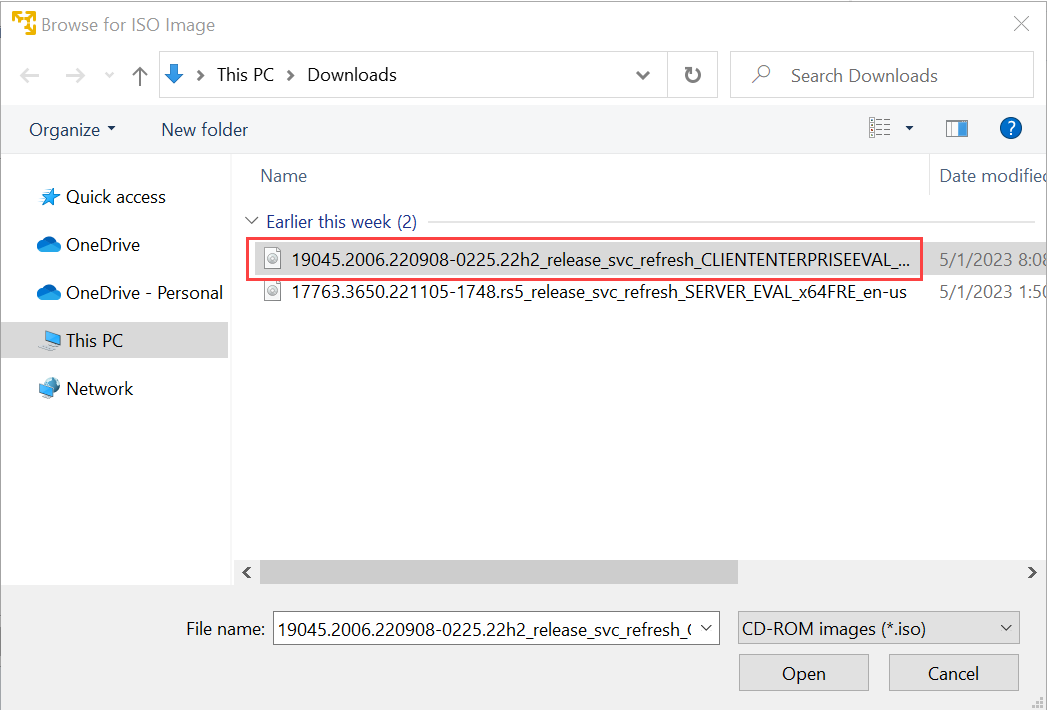The height and width of the screenshot is (710, 1047).
Task: Click the VMware icon in title bar
Action: tap(23, 24)
